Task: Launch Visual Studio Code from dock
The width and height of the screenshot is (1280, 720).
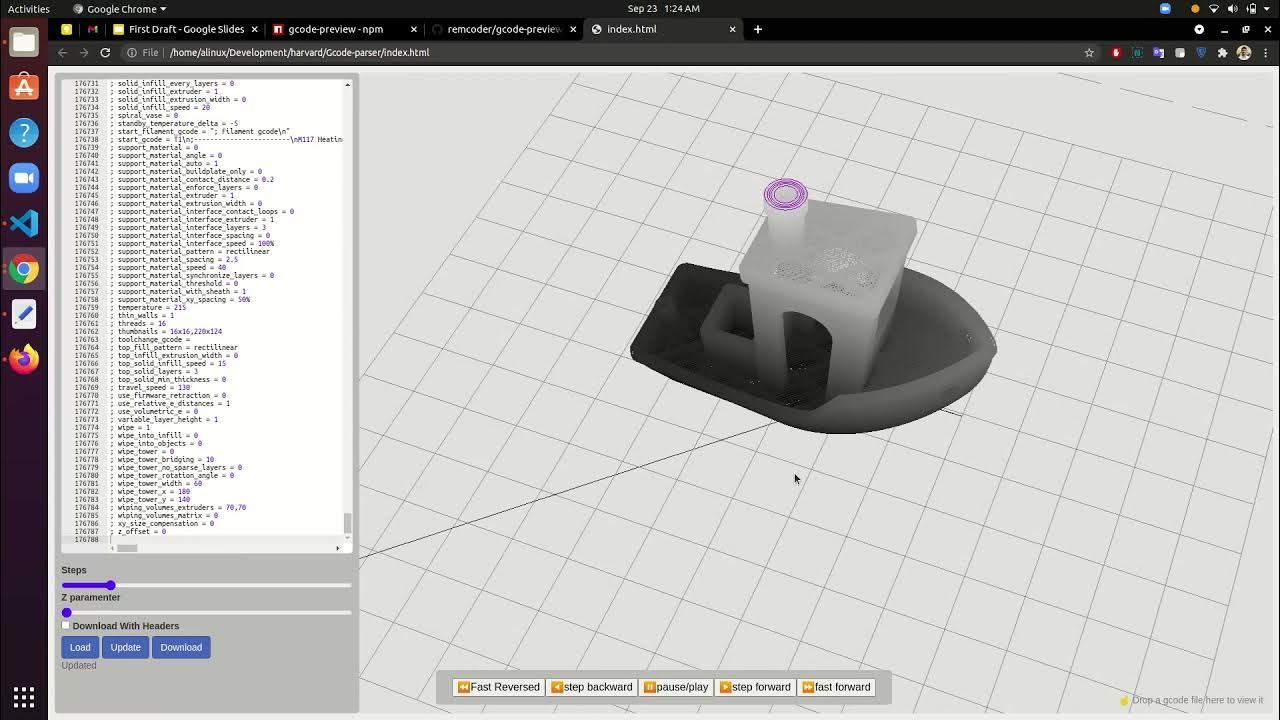Action: pos(24,223)
